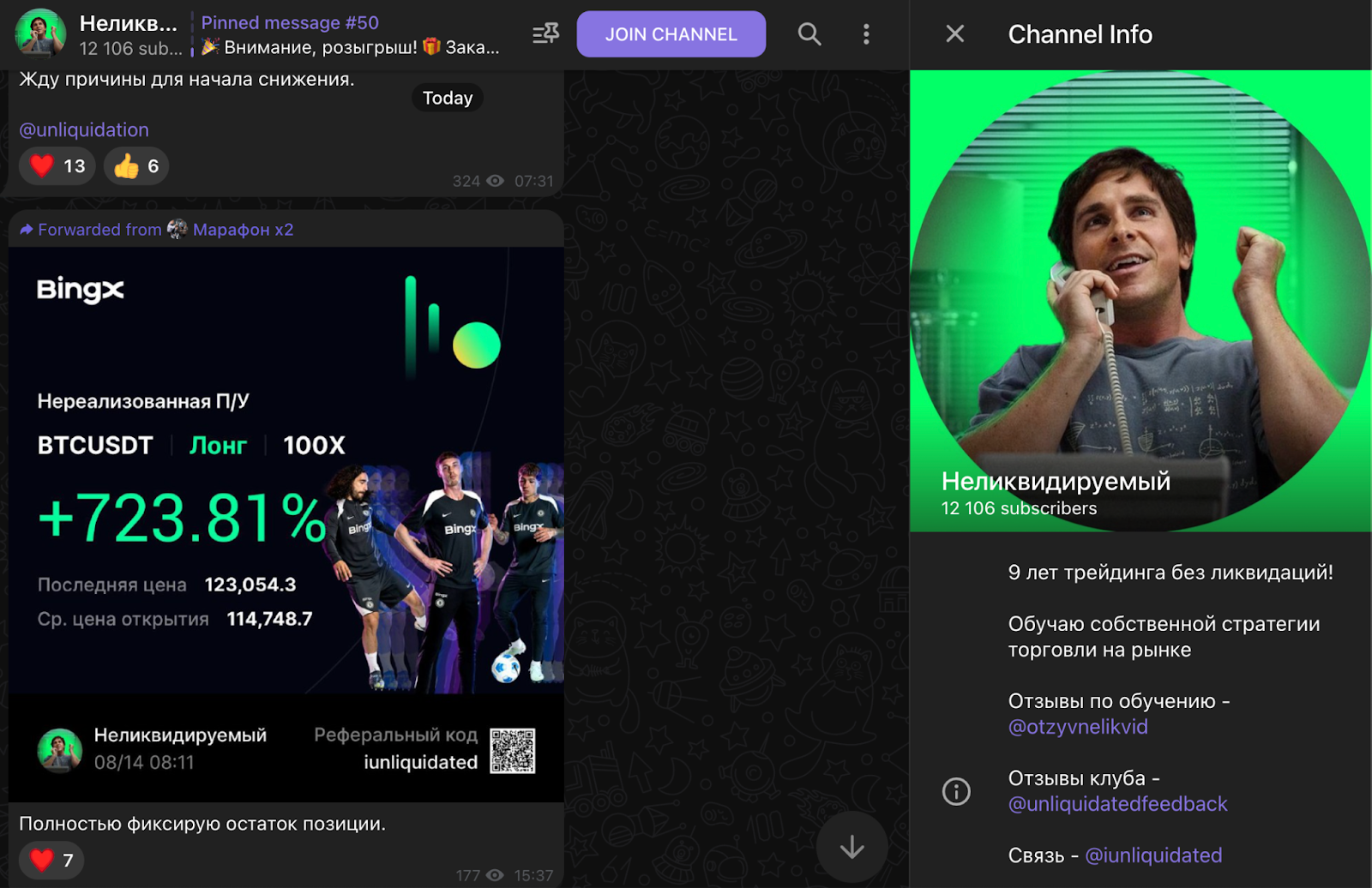The image size is (1372, 888).
Task: Click the 'Жду причины для начала снижения.' text
Action: [187, 80]
